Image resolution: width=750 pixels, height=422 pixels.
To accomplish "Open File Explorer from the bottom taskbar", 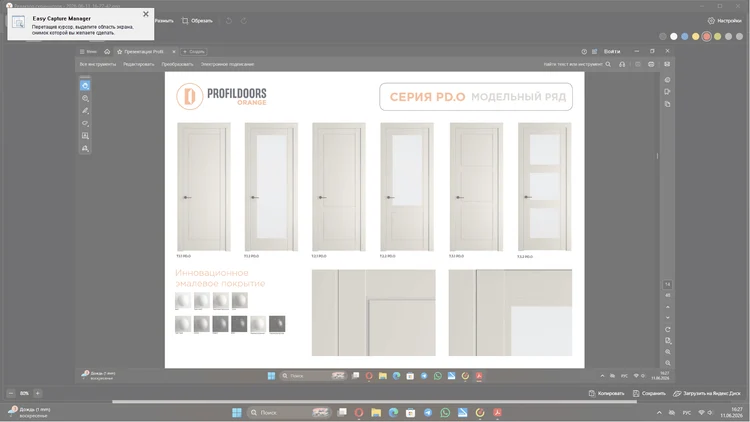I will [x=376, y=412].
